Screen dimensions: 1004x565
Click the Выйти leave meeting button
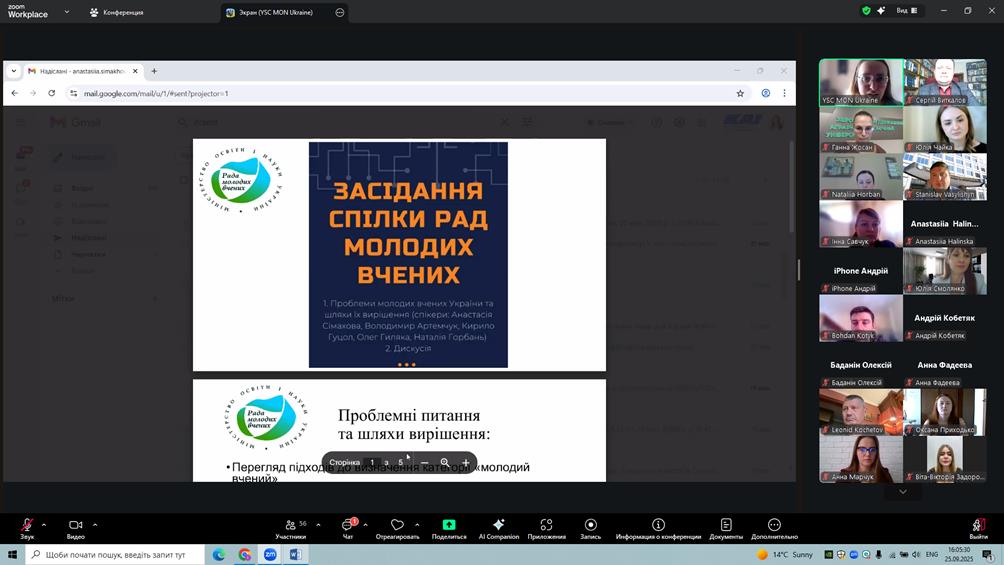tap(978, 527)
